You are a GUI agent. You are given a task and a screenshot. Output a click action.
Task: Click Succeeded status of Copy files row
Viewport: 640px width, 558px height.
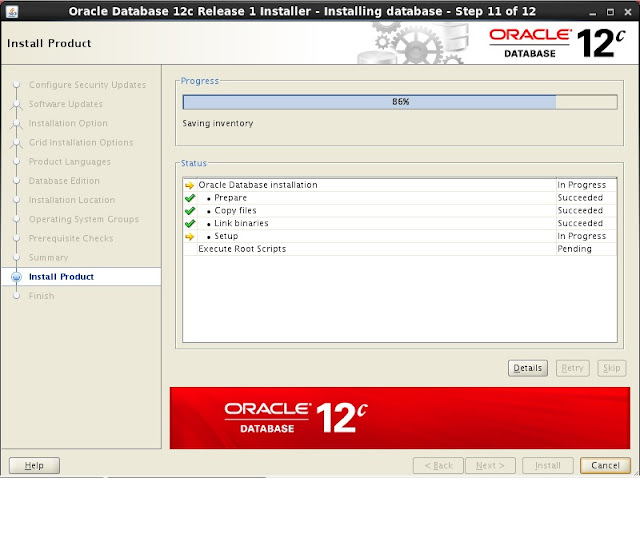[x=580, y=211]
